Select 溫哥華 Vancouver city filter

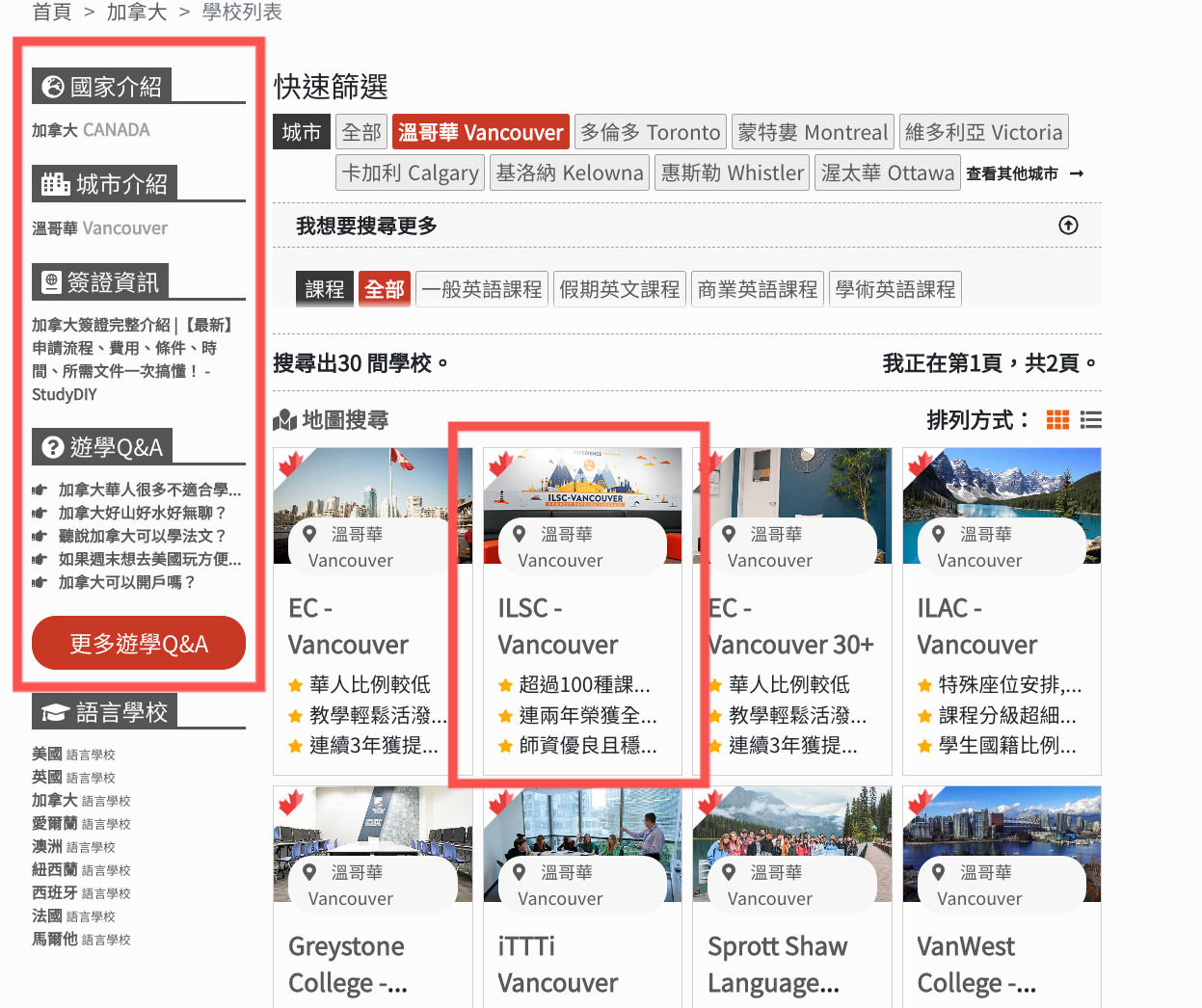480,132
